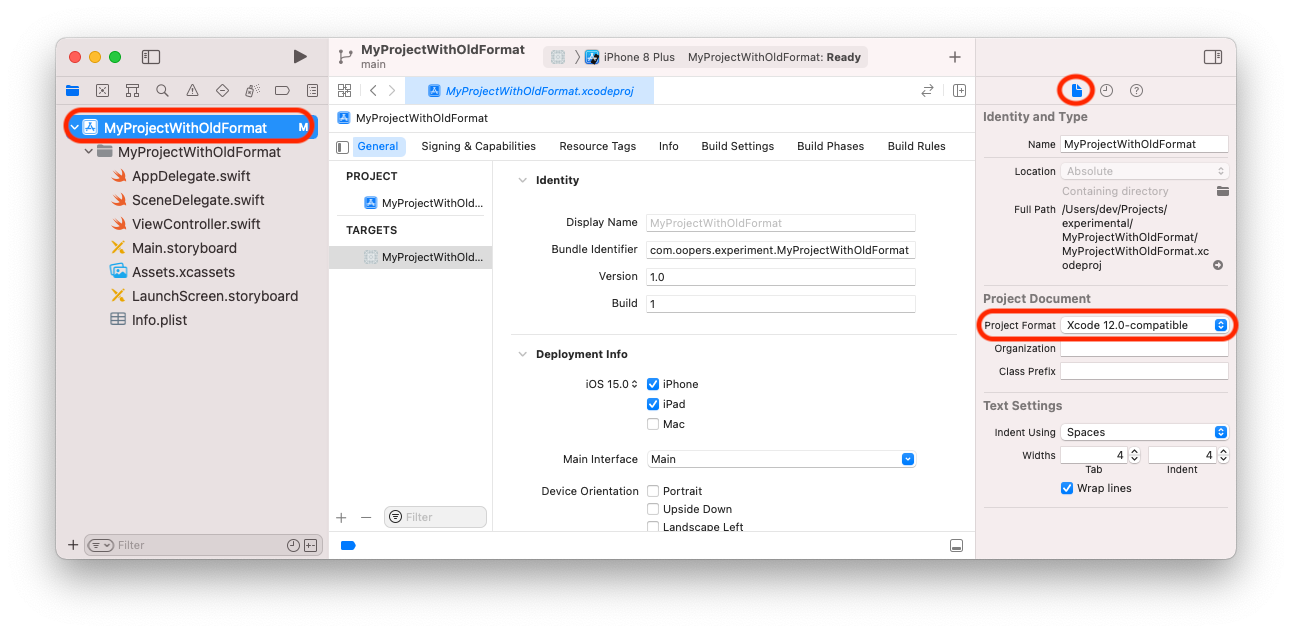Switch to the General tab

point(378,146)
